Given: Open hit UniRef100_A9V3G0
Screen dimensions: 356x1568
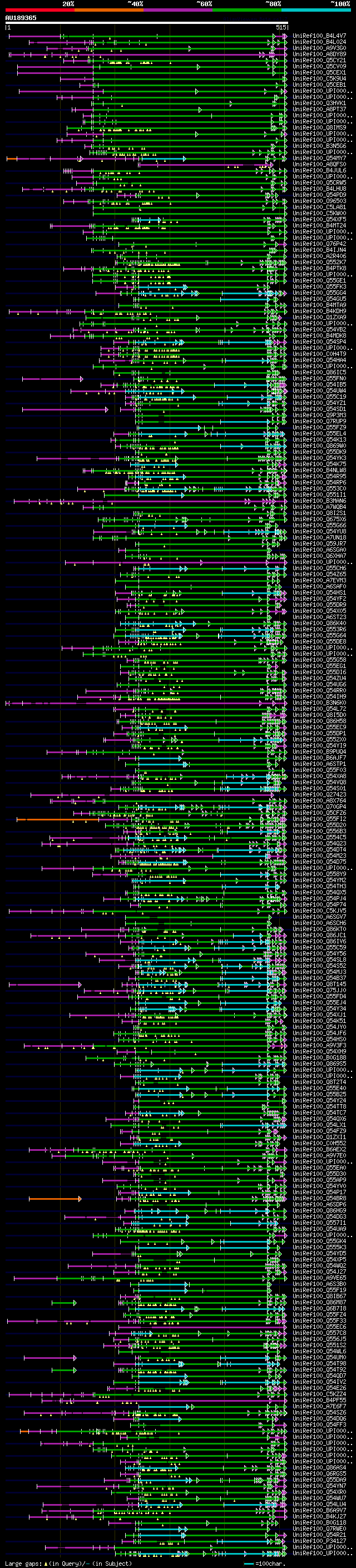Looking at the screenshot, I should (319, 48).
